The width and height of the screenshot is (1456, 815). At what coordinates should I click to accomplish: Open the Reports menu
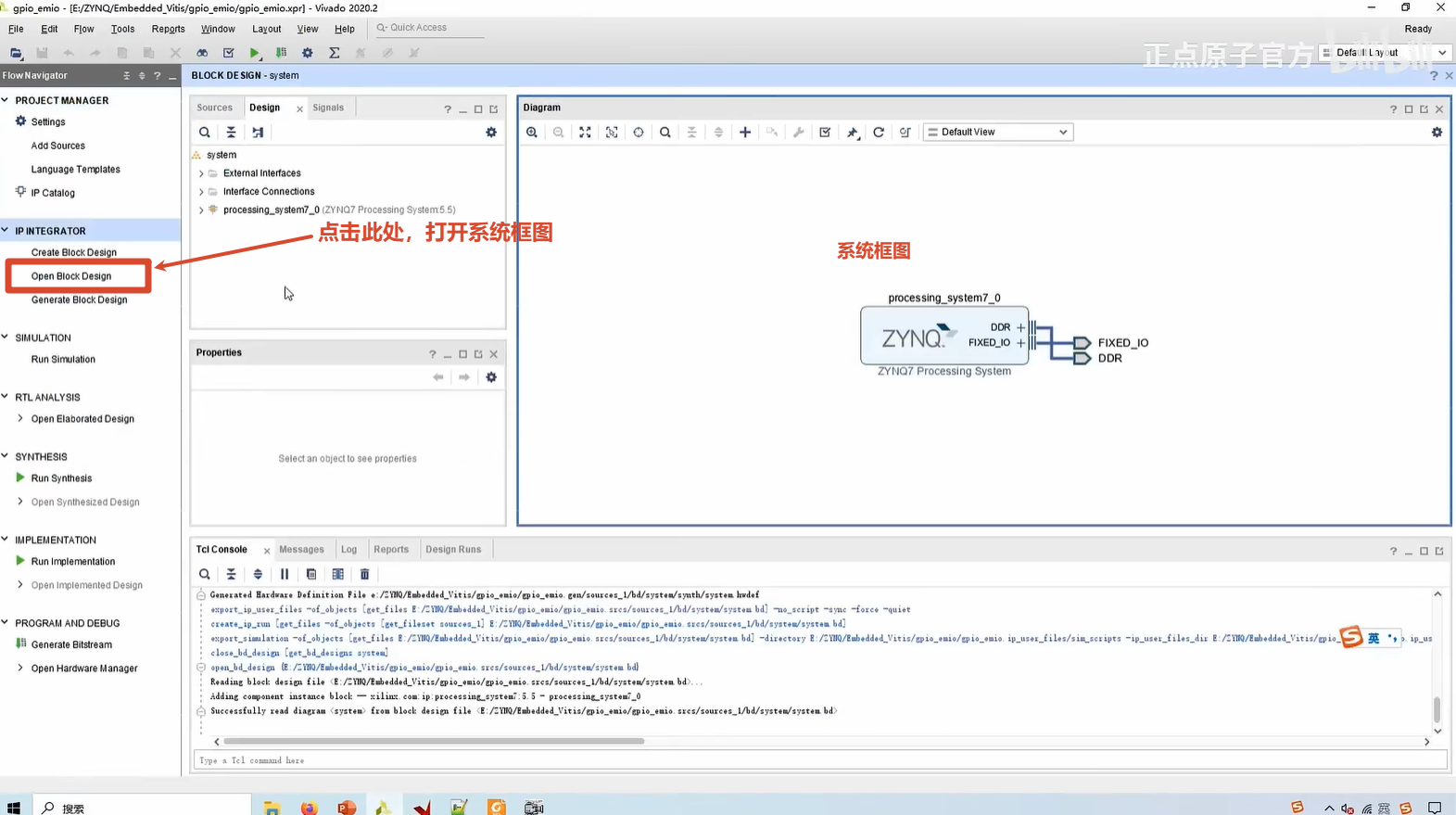coord(168,29)
